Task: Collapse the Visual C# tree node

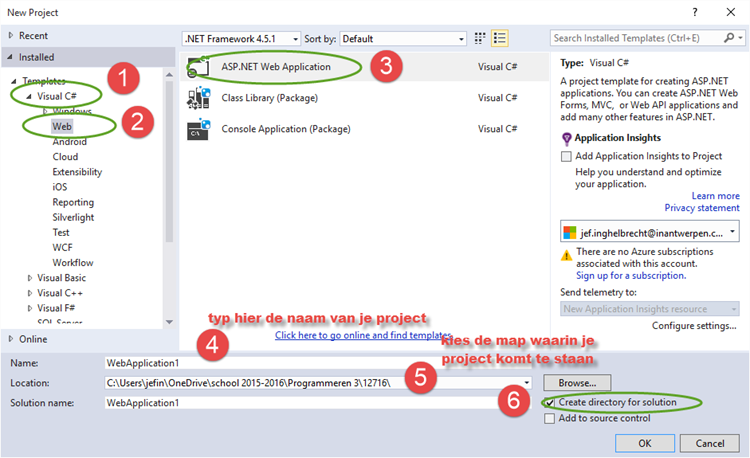Action: (29, 96)
